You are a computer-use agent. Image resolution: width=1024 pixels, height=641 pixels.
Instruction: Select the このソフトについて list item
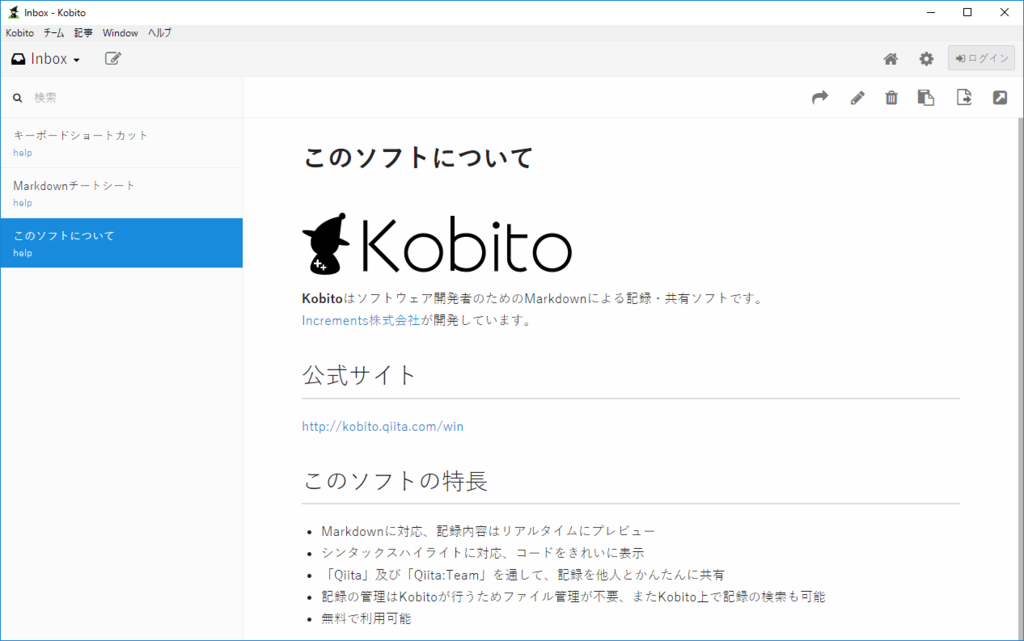[121, 243]
